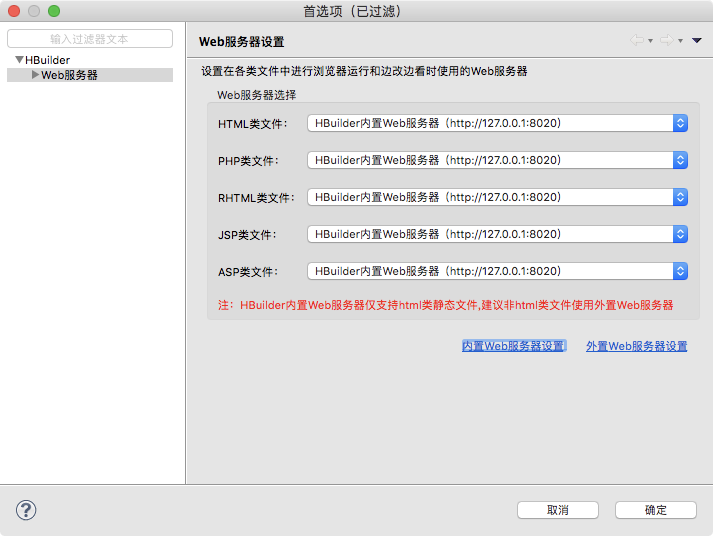This screenshot has height=536, width=713.
Task: Open the RHTML类文件 server dropdown
Action: click(x=497, y=197)
